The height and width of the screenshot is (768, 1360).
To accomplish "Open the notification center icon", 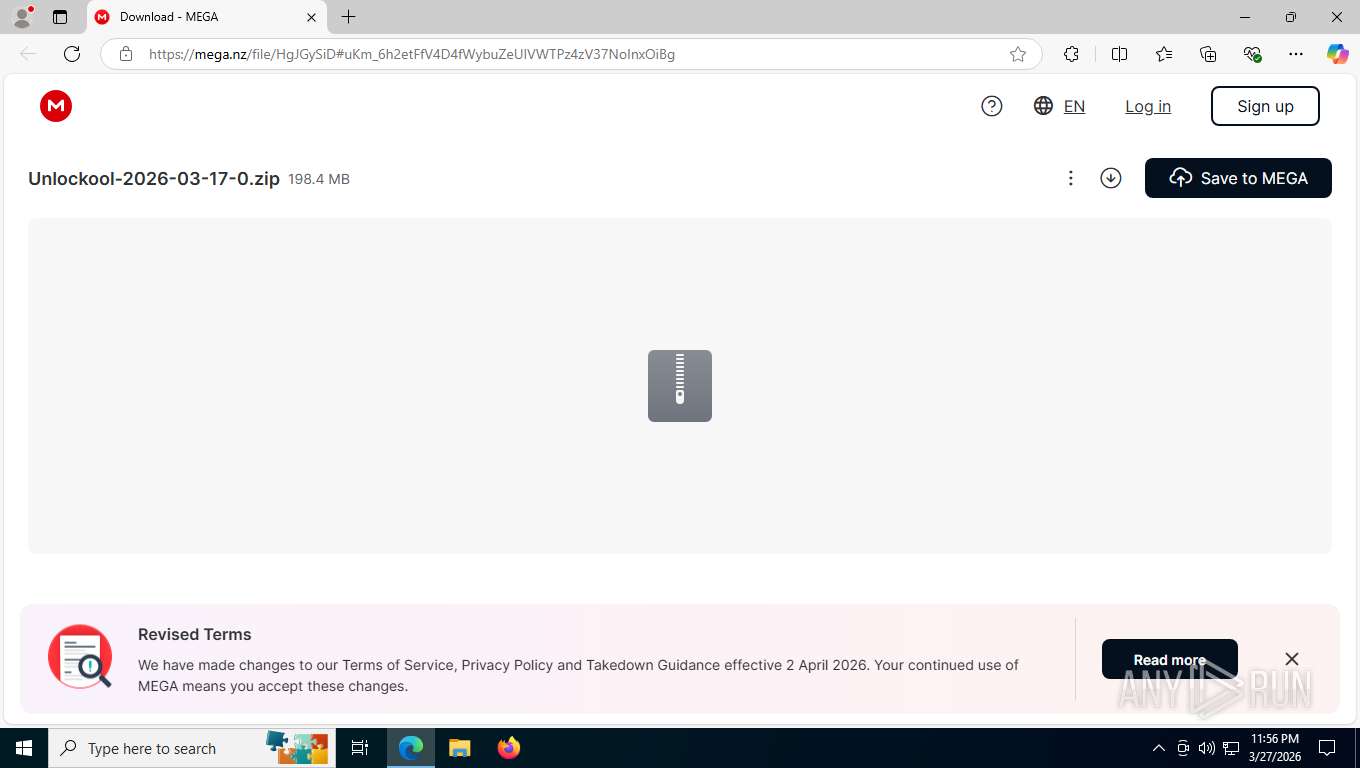I will pos(1327,748).
